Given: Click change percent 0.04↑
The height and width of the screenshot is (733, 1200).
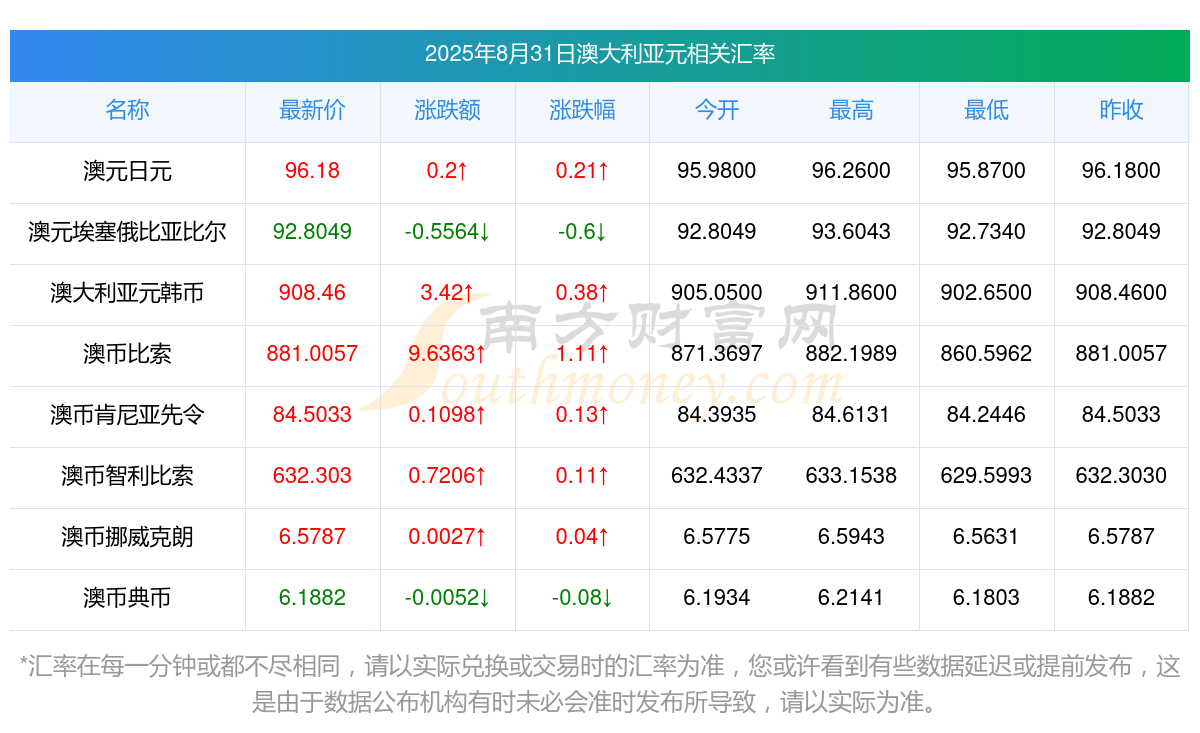Looking at the screenshot, I should [x=582, y=537].
